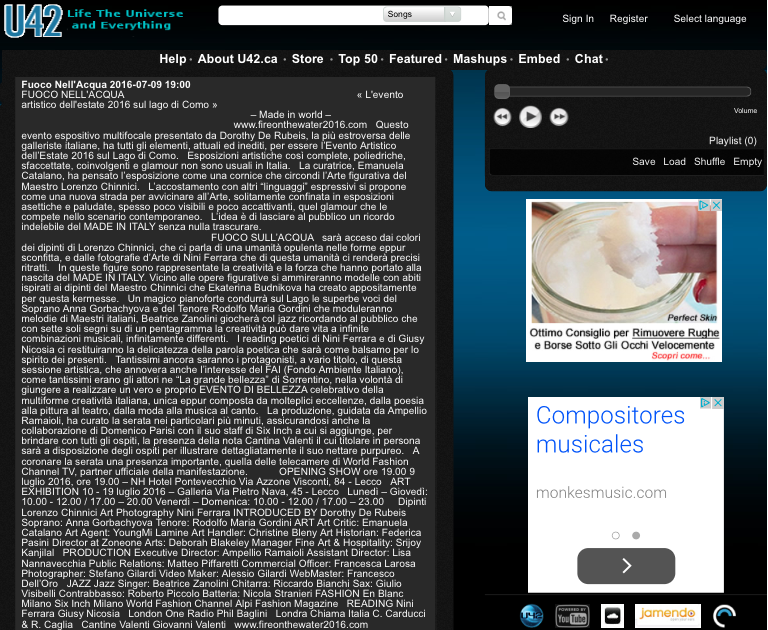Click the Powered by YouTube badge
This screenshot has width=768, height=630.
point(571,615)
